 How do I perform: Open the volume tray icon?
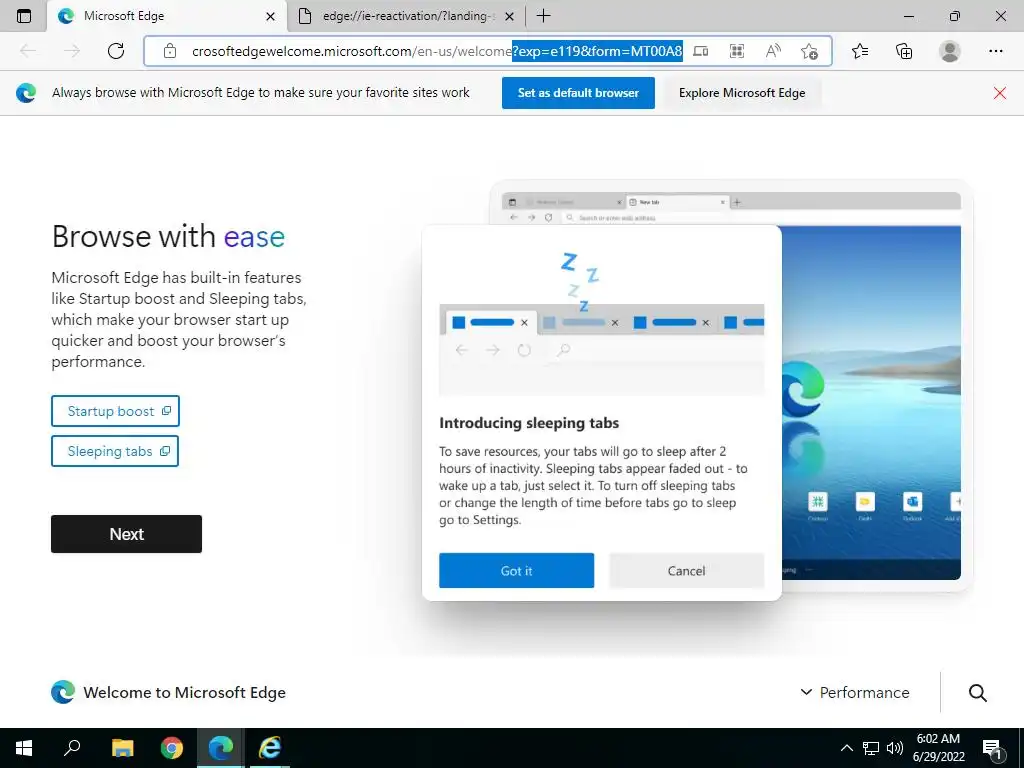point(895,748)
